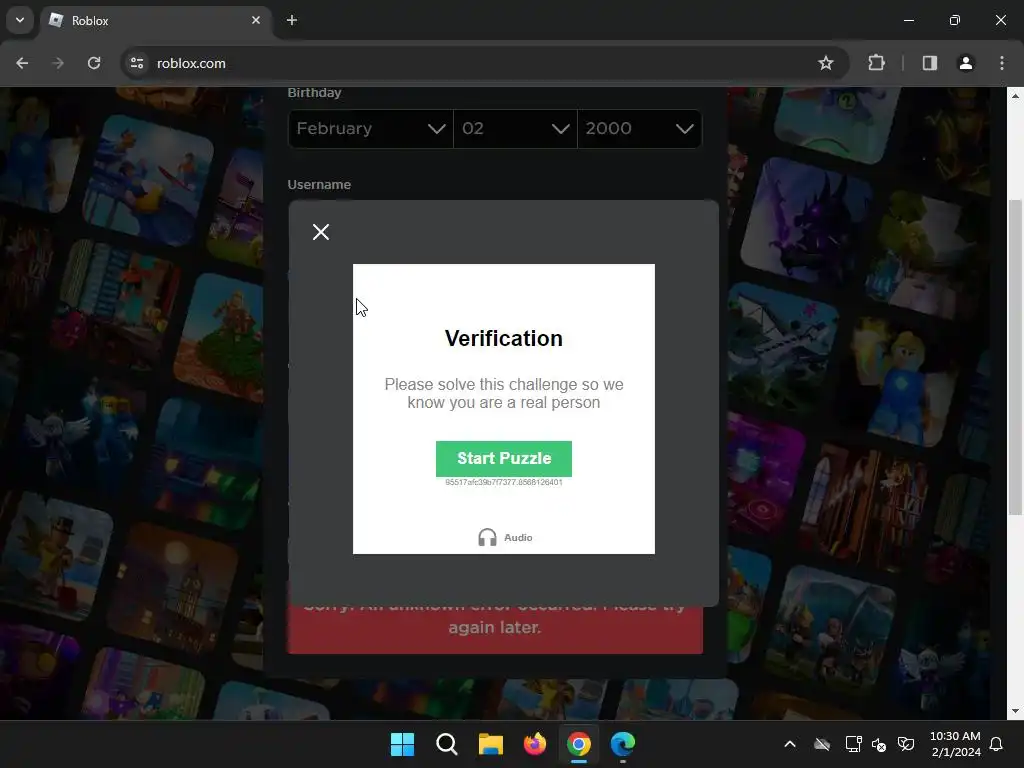Image resolution: width=1024 pixels, height=768 pixels.
Task: Go back with the browser back arrow
Action: click(22, 63)
